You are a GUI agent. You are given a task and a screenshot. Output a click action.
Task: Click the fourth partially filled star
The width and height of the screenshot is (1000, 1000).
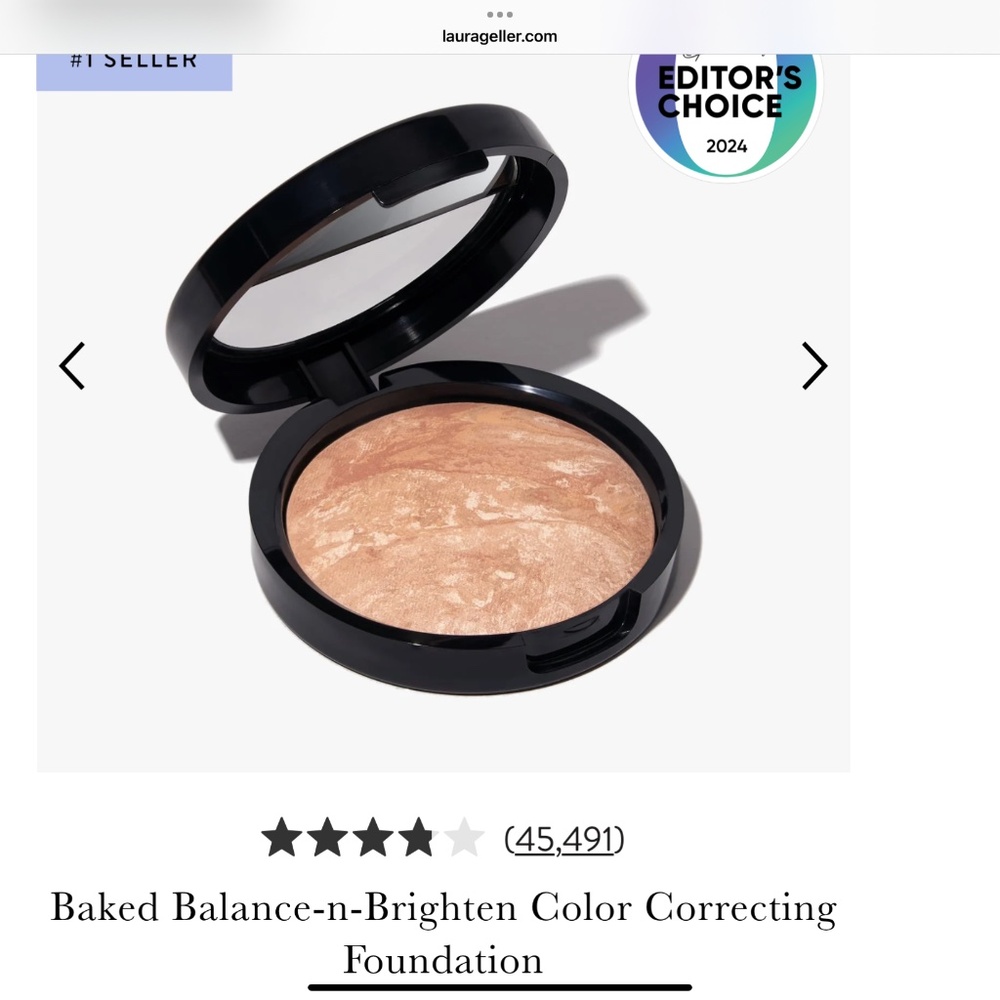point(418,837)
